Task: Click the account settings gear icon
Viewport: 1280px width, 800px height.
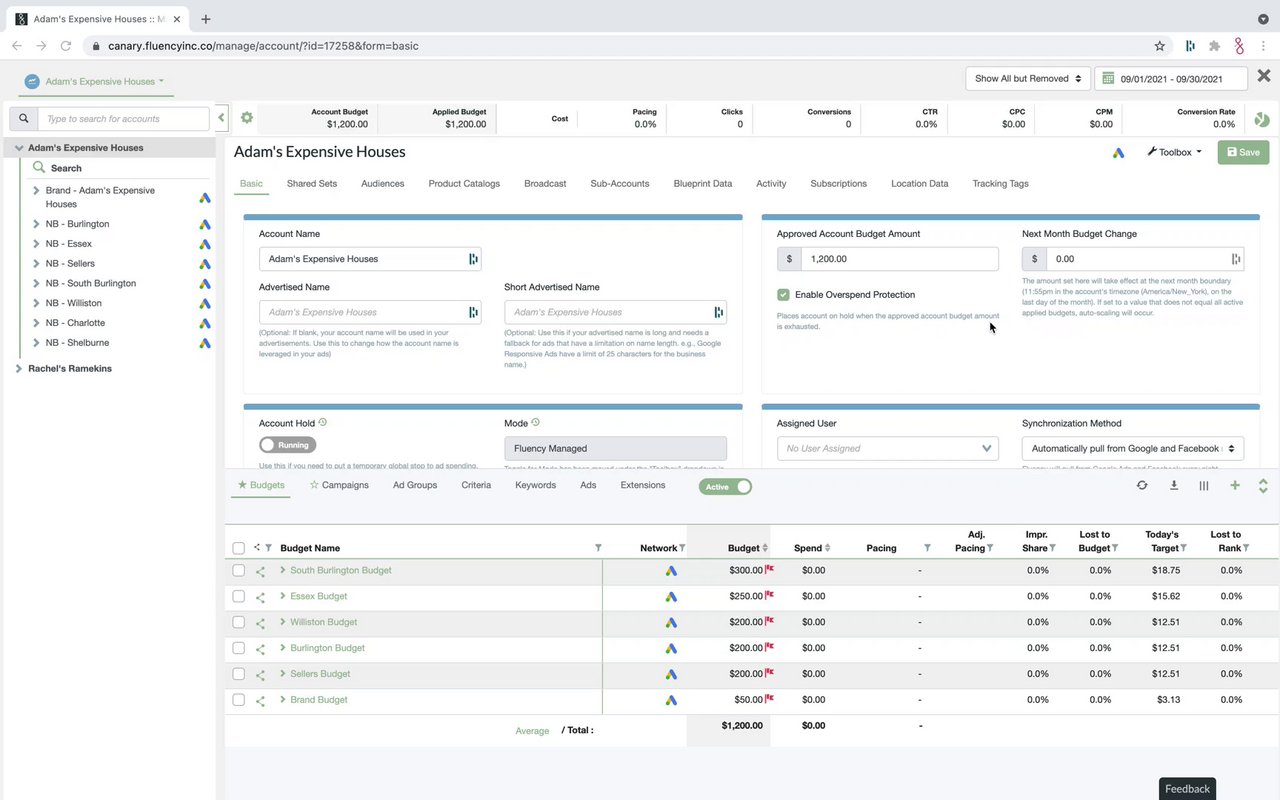Action: point(247,118)
